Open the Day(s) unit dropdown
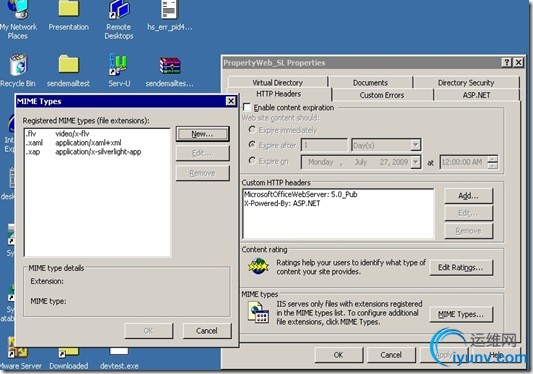Viewport: 533px width, 374px height. 415,145
